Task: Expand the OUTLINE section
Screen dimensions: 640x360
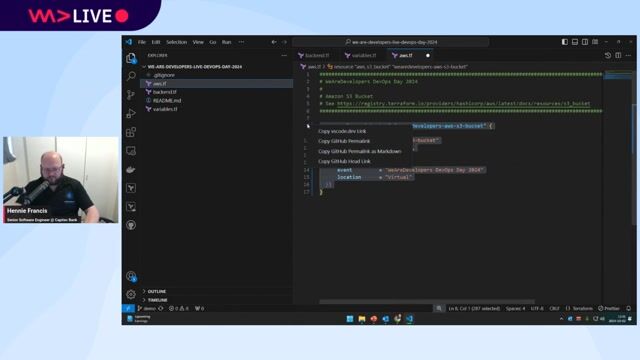Action: 157,291
